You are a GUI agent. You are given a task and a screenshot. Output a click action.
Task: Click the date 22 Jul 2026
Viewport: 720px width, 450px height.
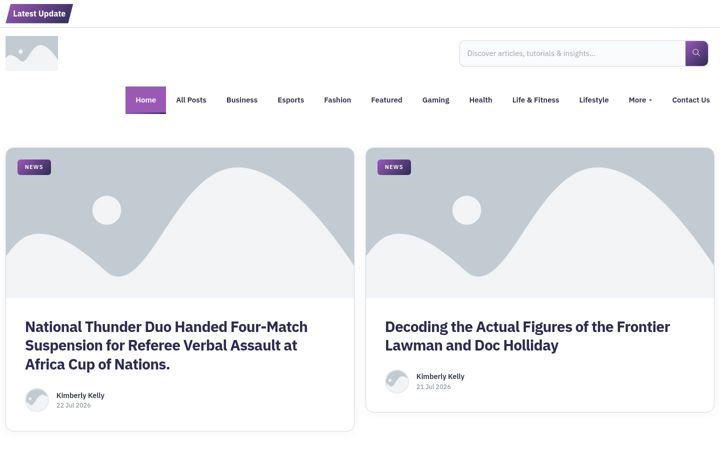(x=73, y=405)
